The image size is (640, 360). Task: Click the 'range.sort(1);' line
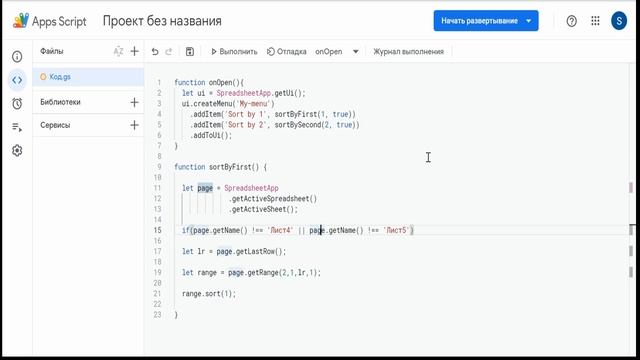coord(209,294)
